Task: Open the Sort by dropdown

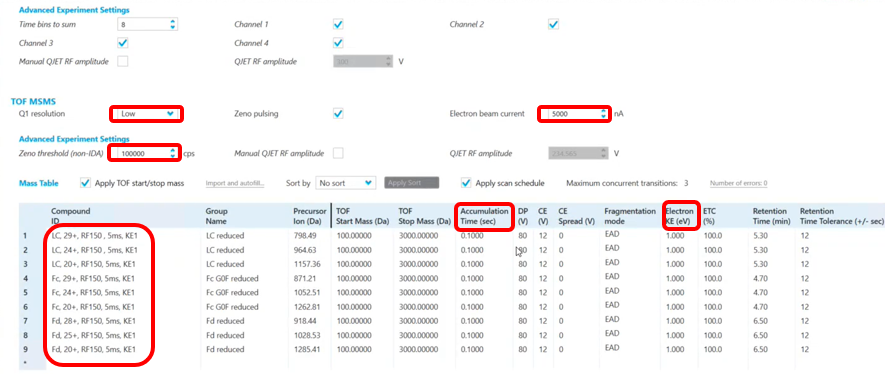Action: pos(345,183)
